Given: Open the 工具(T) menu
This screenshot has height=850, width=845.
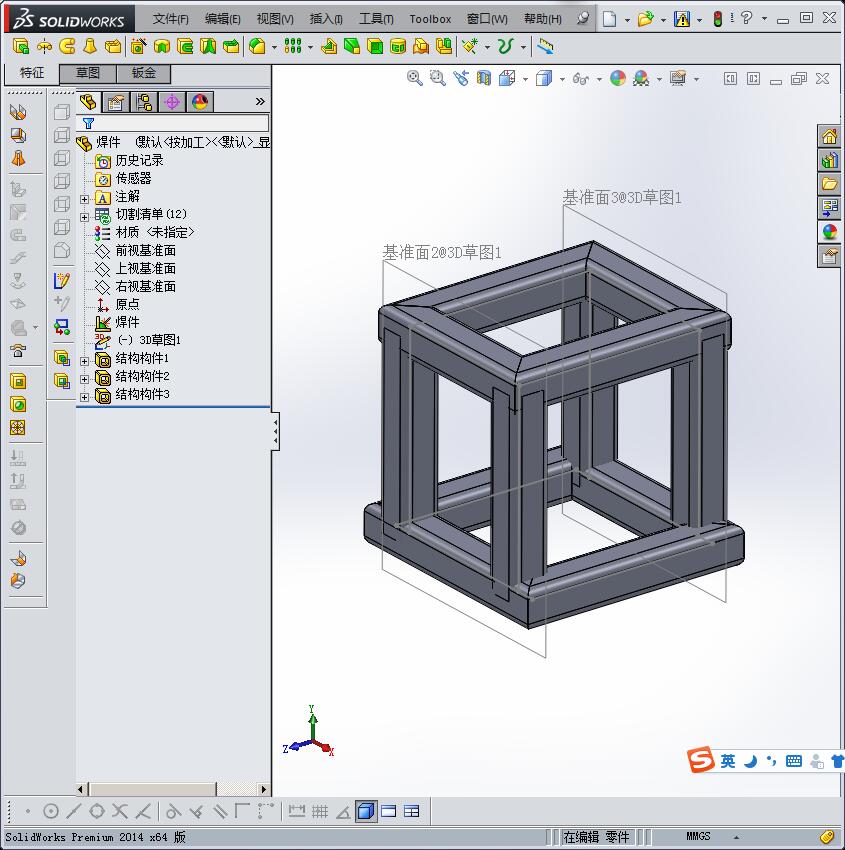Looking at the screenshot, I should (376, 19).
